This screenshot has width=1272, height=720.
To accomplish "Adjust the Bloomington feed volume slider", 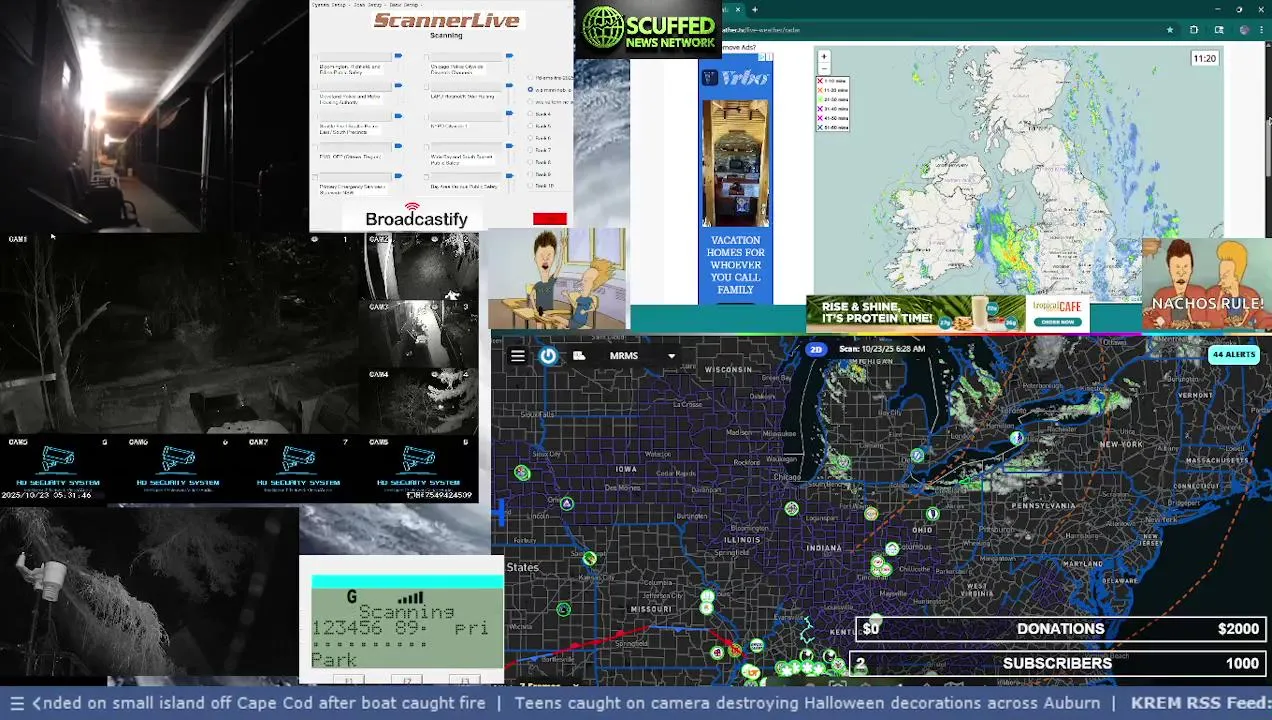I will [398, 56].
